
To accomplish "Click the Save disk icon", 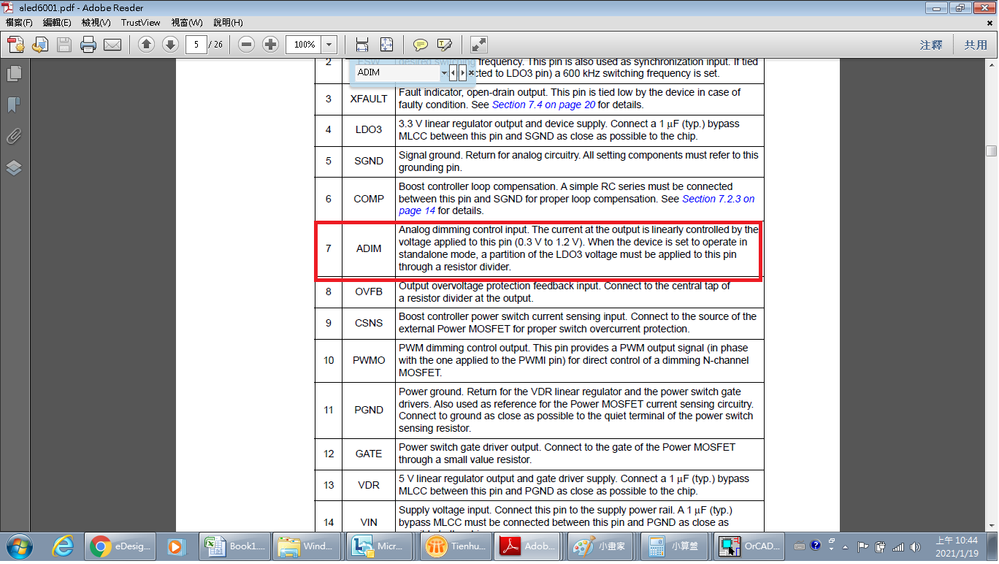I will tap(64, 45).
